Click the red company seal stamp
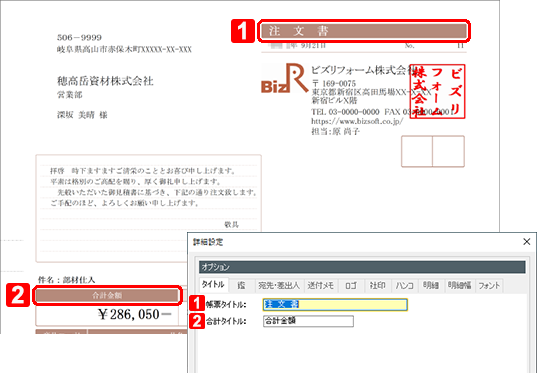This screenshot has height=383, width=547. click(437, 91)
